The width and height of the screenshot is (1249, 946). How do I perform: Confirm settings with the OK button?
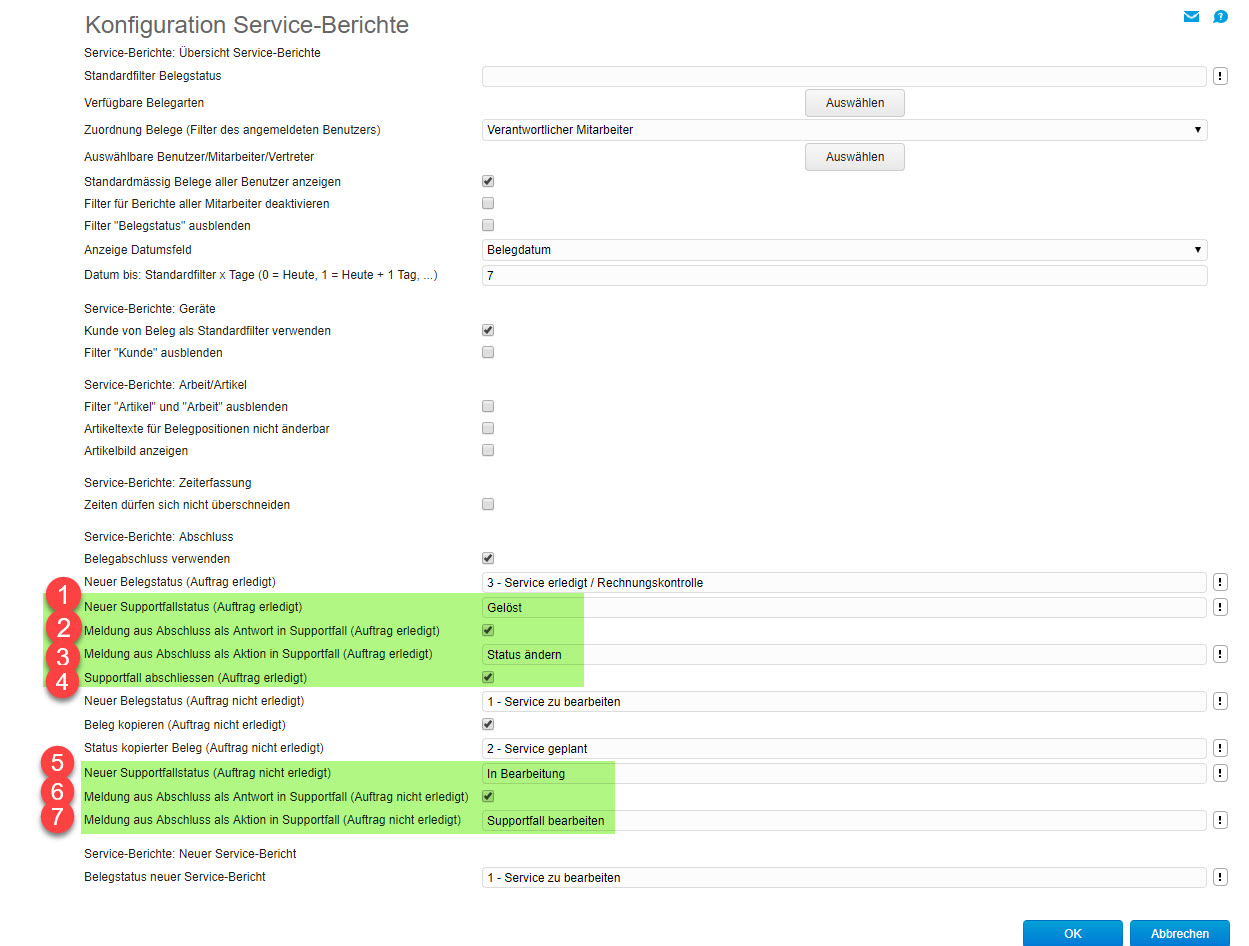click(1072, 933)
